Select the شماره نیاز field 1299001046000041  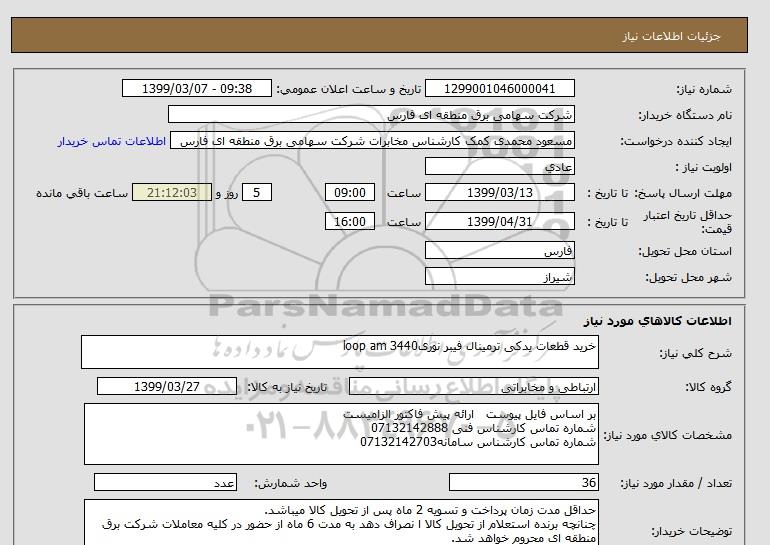pyautogui.click(x=499, y=89)
